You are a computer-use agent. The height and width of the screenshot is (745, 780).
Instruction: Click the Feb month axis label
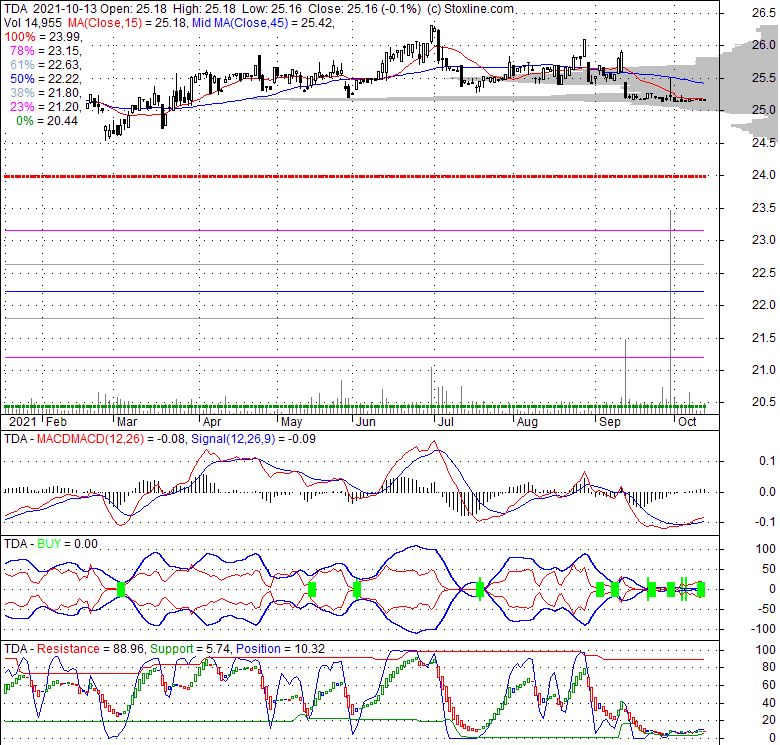coord(56,422)
